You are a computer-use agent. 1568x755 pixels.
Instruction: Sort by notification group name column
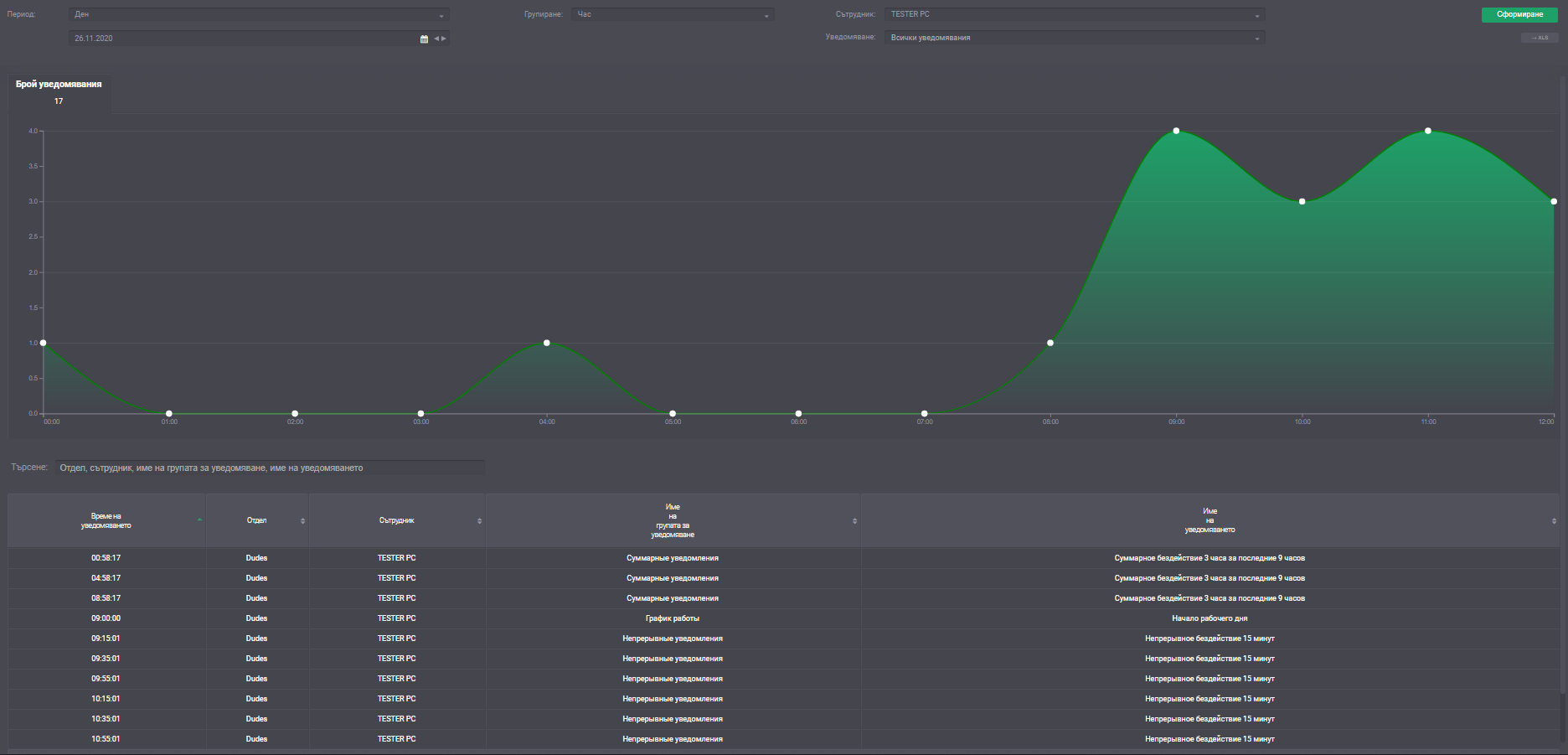[x=854, y=521]
